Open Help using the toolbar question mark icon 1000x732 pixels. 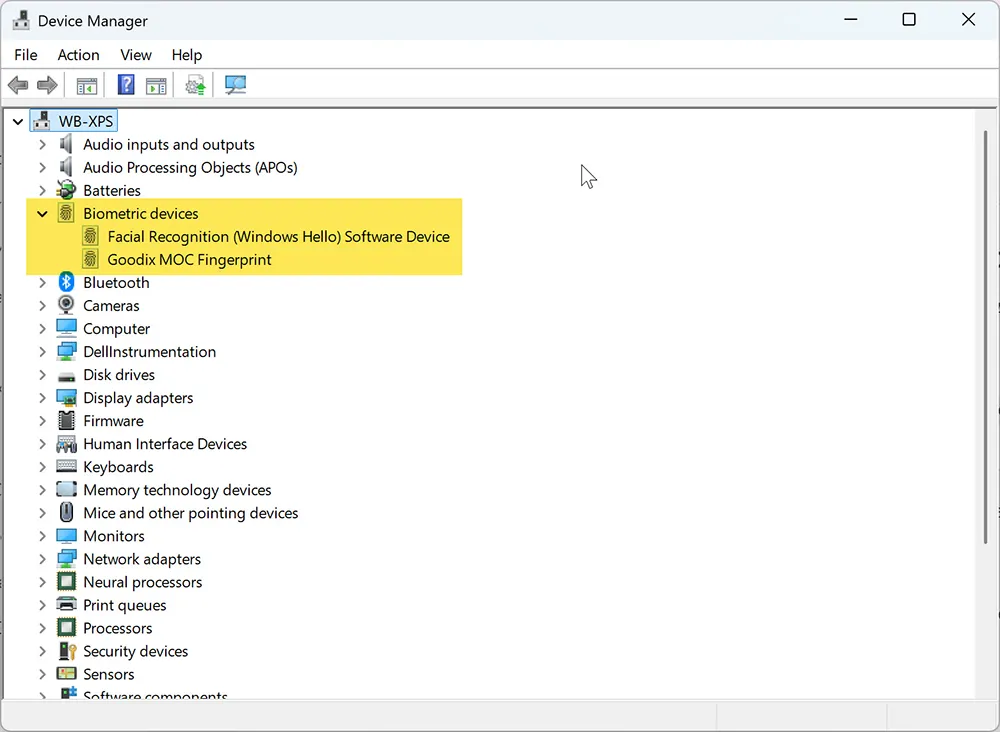(x=125, y=85)
